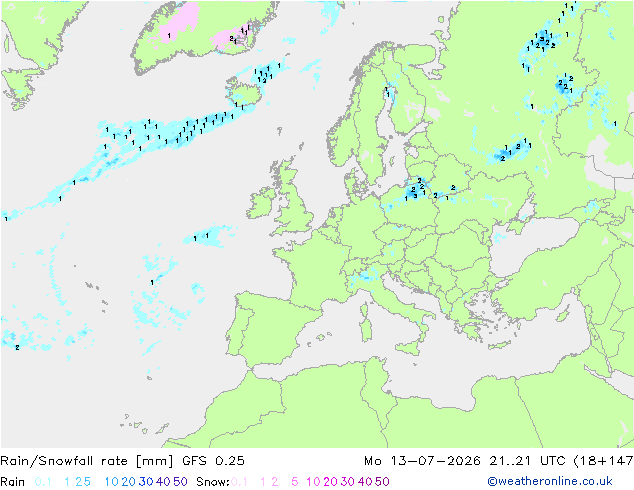Click the "Rain/Snowfall rate [mm]" title text

tap(87, 461)
